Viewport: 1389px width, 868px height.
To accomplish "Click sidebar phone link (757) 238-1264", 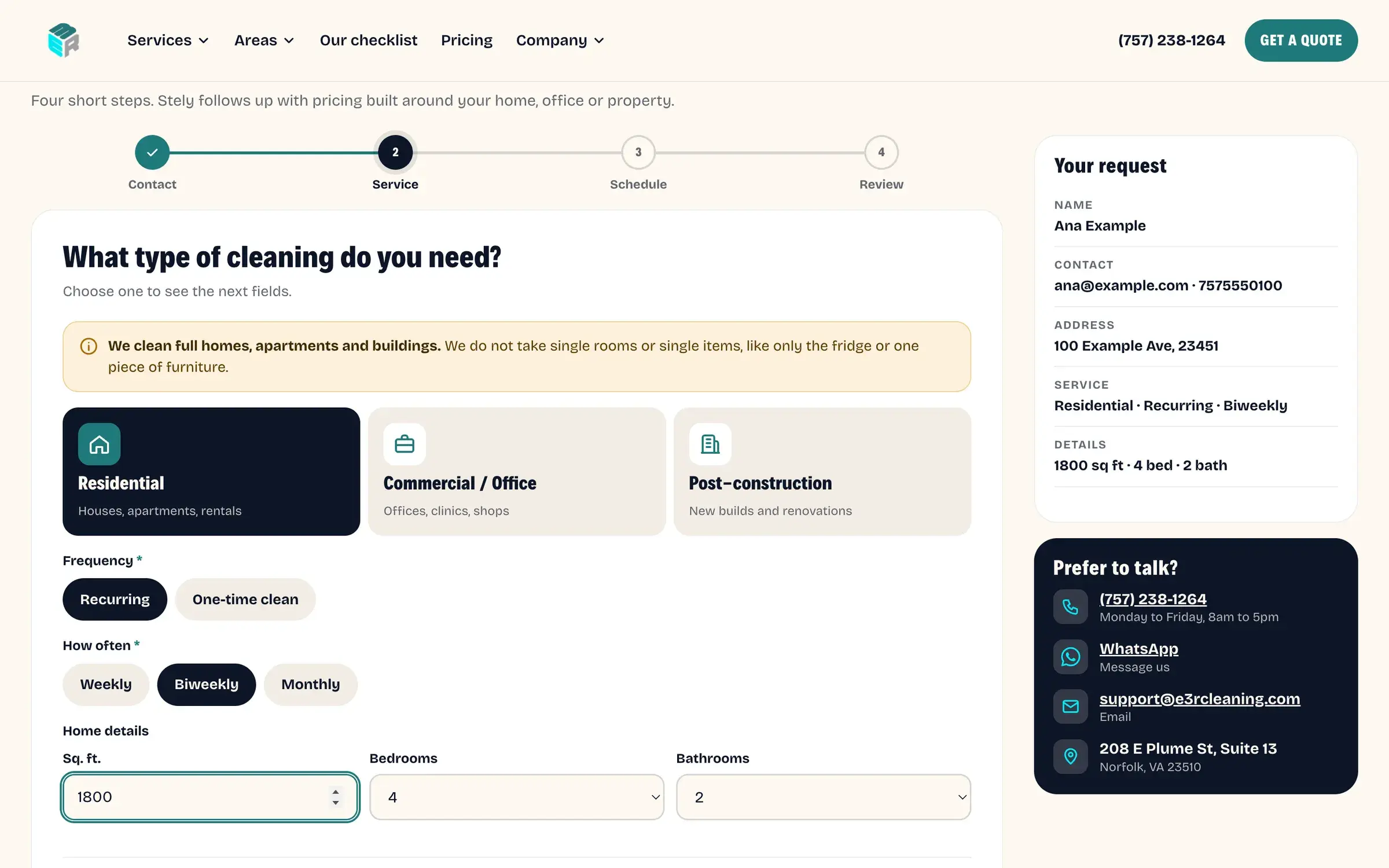I will coord(1153,599).
